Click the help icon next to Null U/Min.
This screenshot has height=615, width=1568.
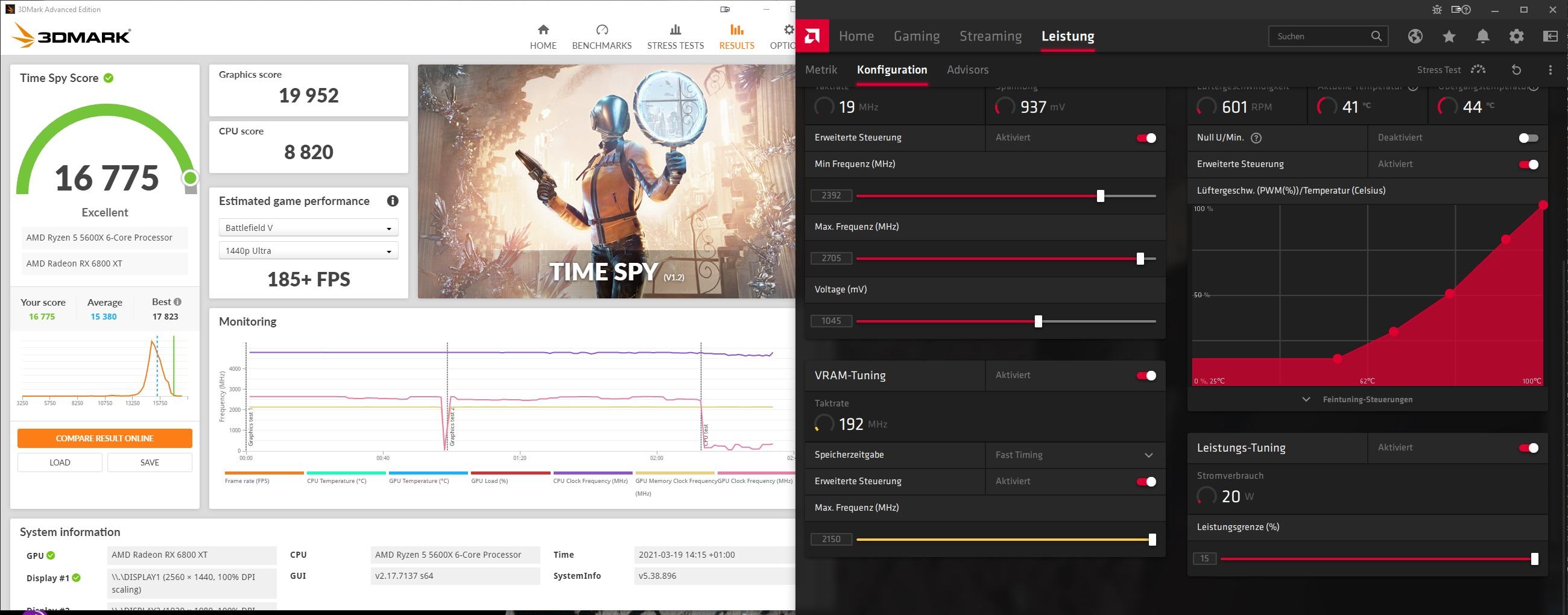(1256, 138)
